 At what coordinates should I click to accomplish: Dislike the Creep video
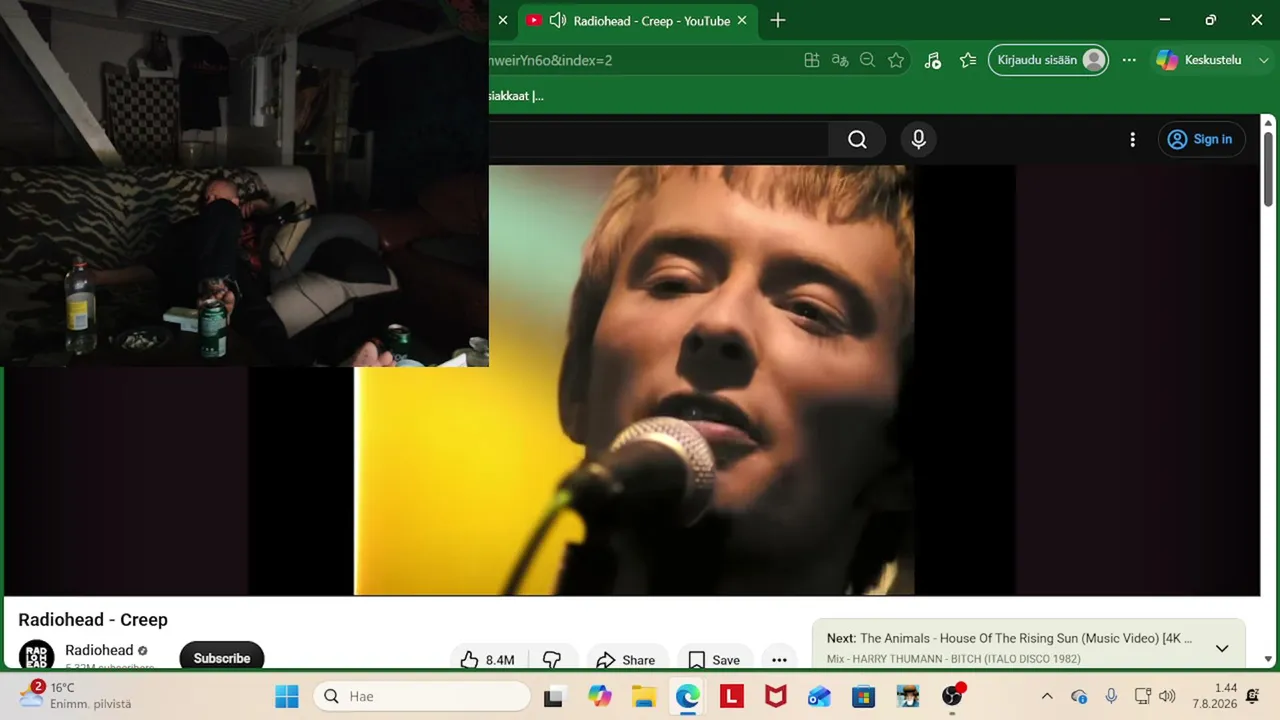[x=552, y=660]
